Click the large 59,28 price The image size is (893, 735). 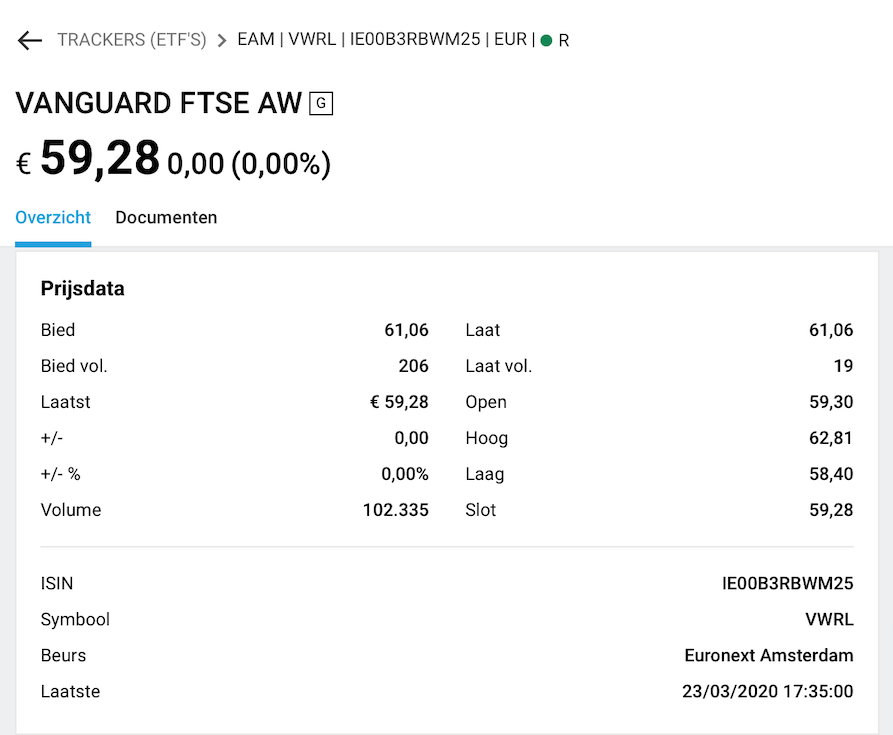coord(100,158)
